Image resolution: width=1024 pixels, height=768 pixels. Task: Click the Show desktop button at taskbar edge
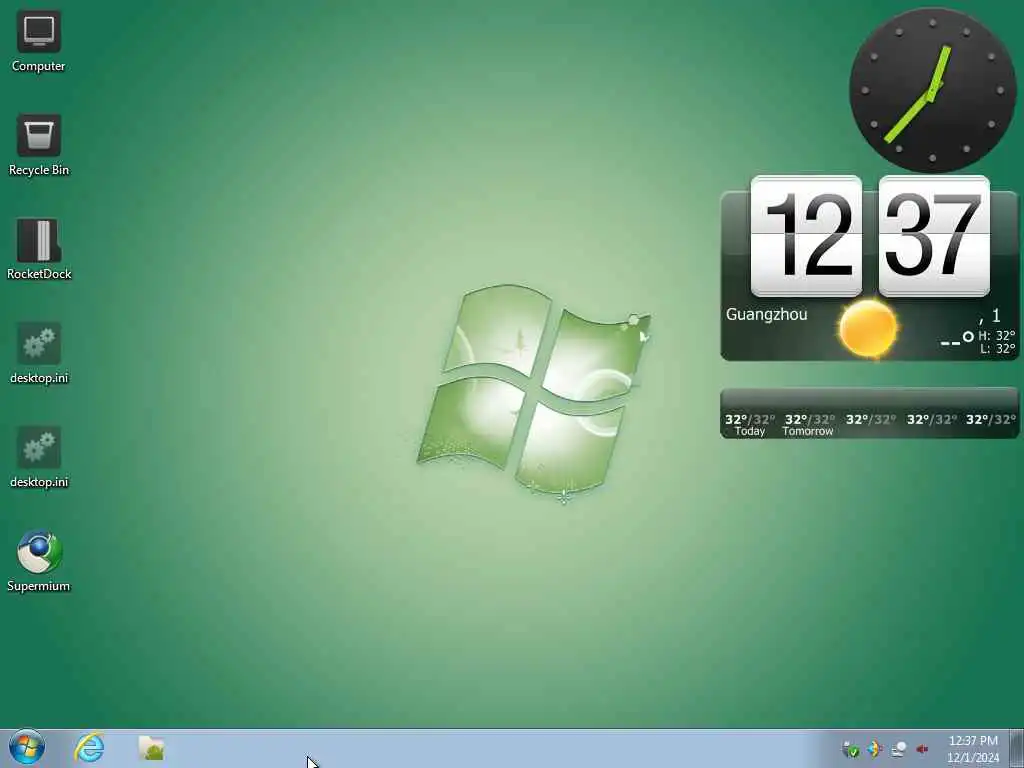click(1017, 748)
